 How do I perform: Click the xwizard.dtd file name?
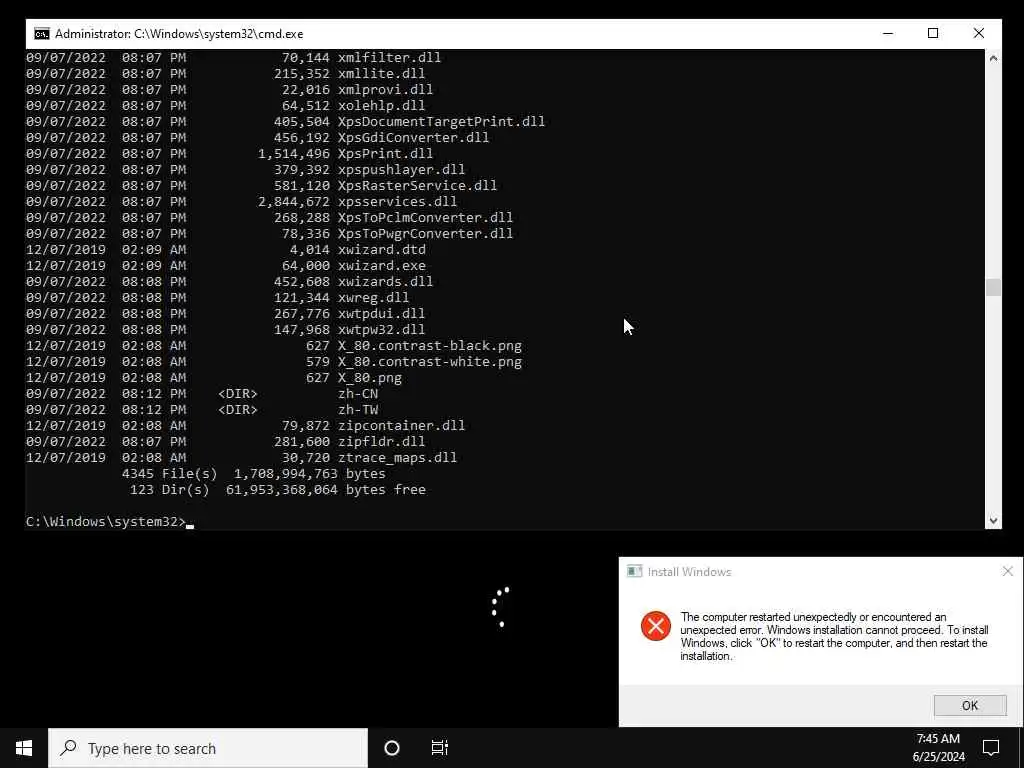(x=381, y=249)
